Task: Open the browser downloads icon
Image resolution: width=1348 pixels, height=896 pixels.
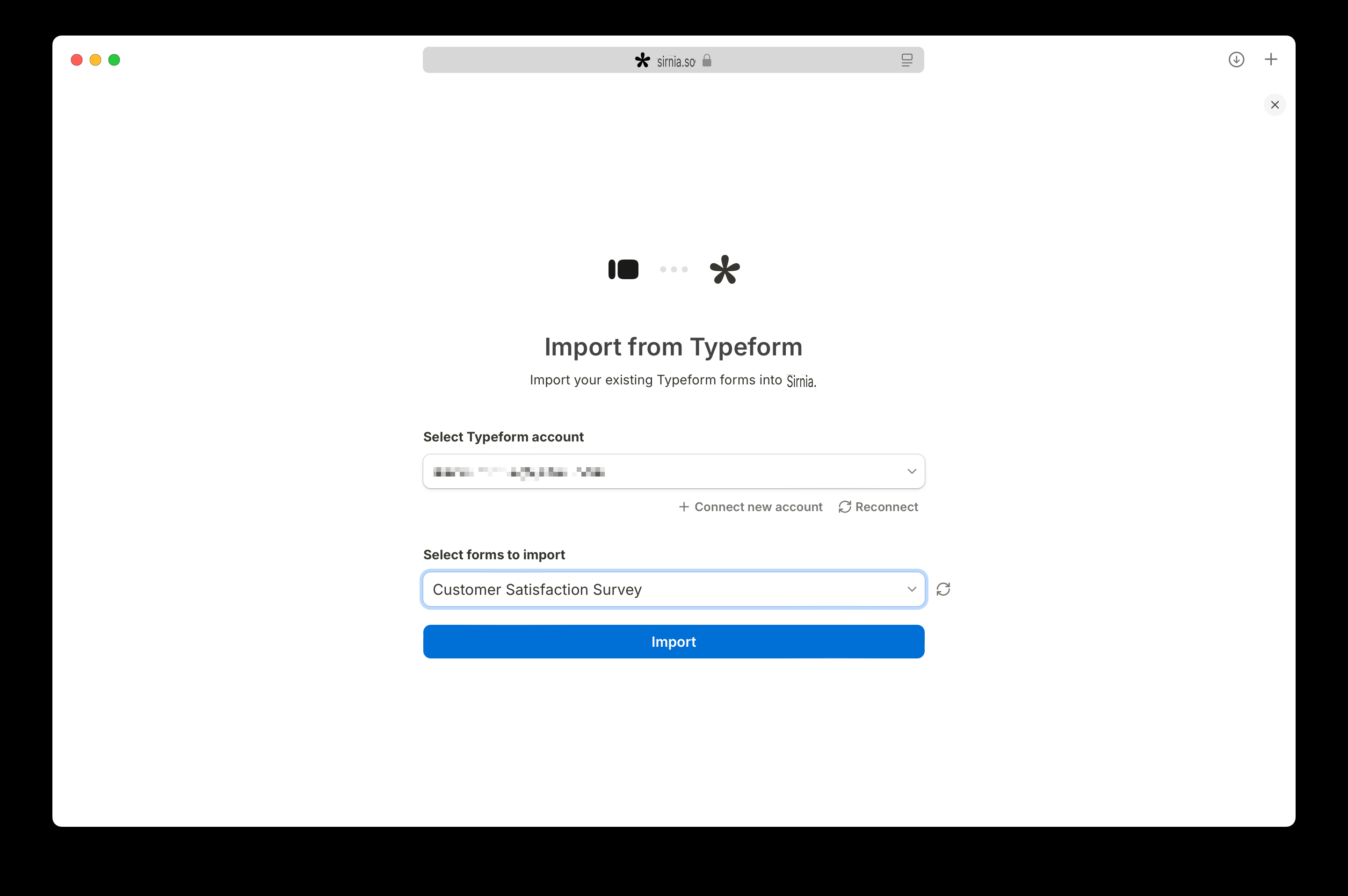Action: coord(1237,59)
